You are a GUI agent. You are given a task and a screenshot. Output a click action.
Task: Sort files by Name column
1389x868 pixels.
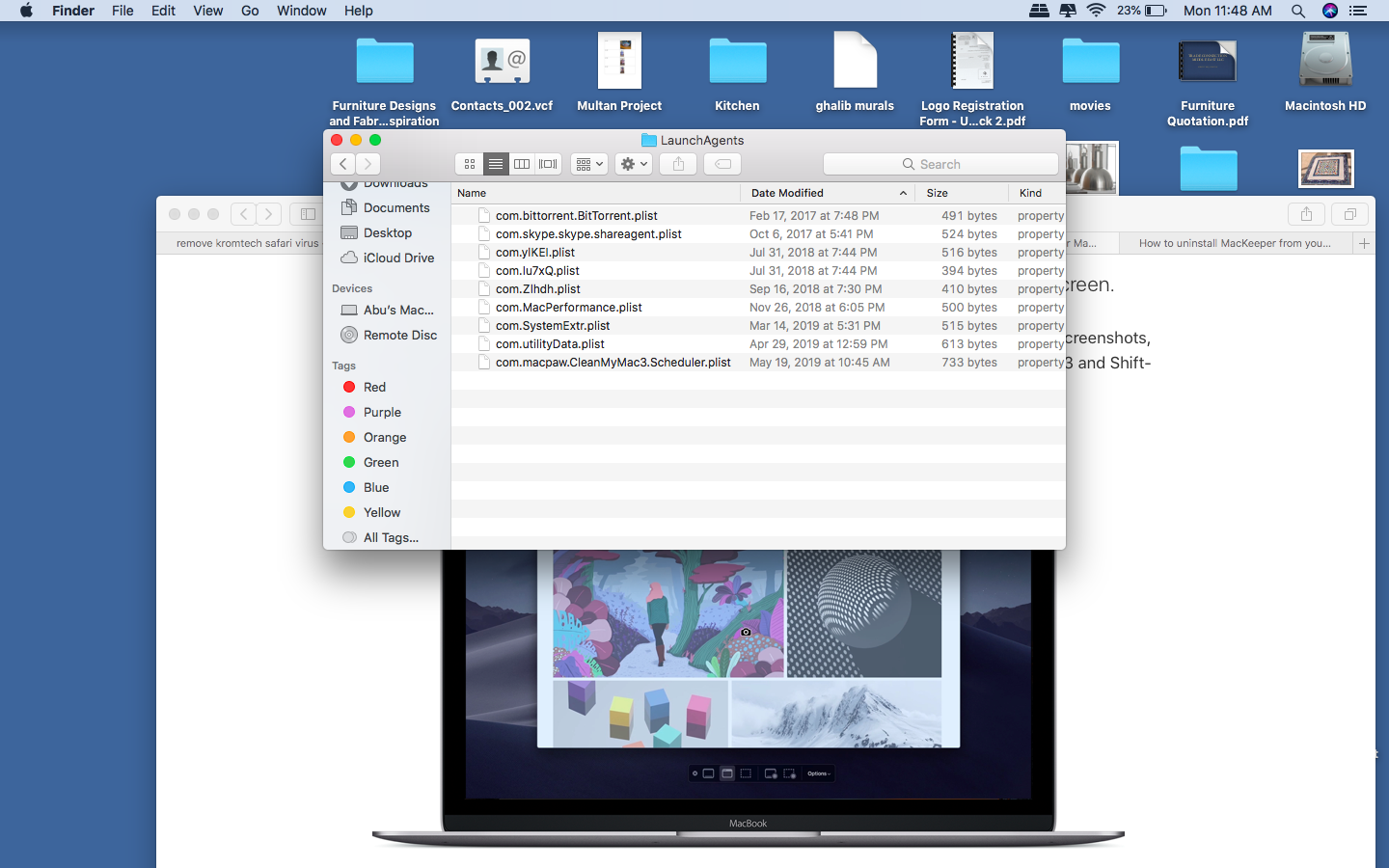tap(595, 193)
